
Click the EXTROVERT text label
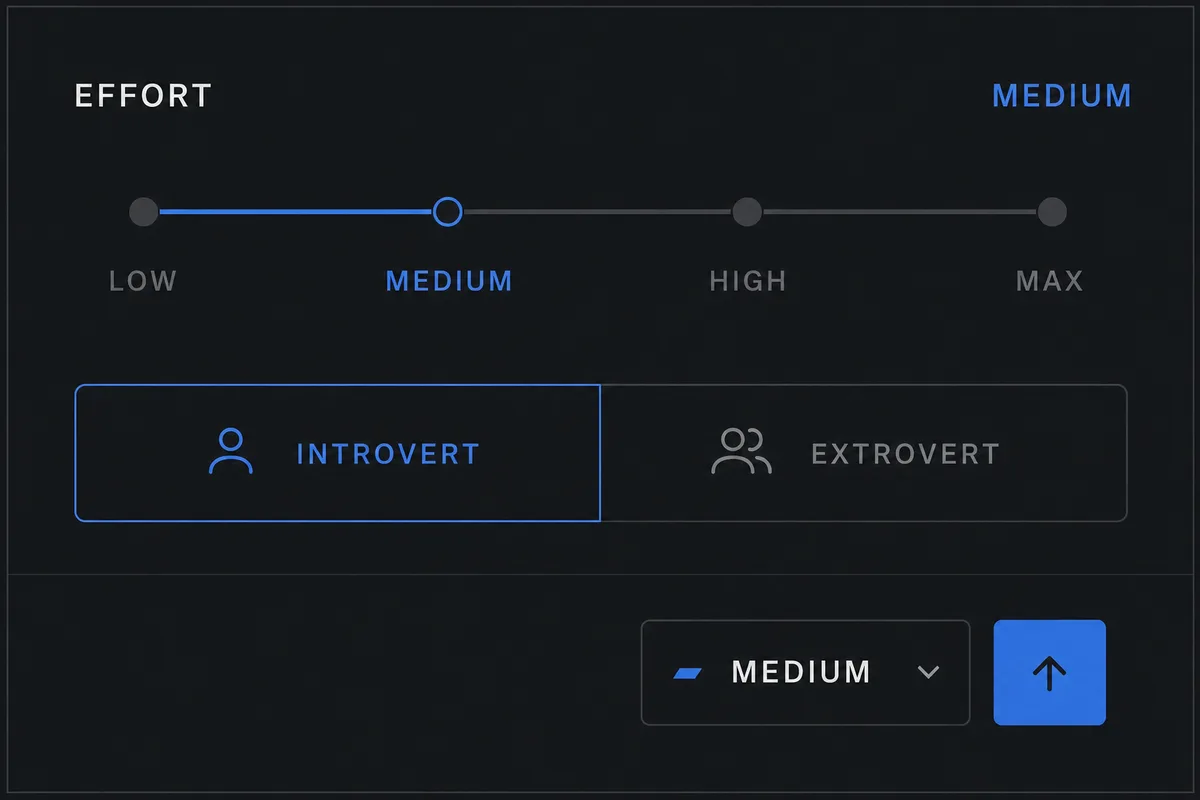tap(905, 454)
